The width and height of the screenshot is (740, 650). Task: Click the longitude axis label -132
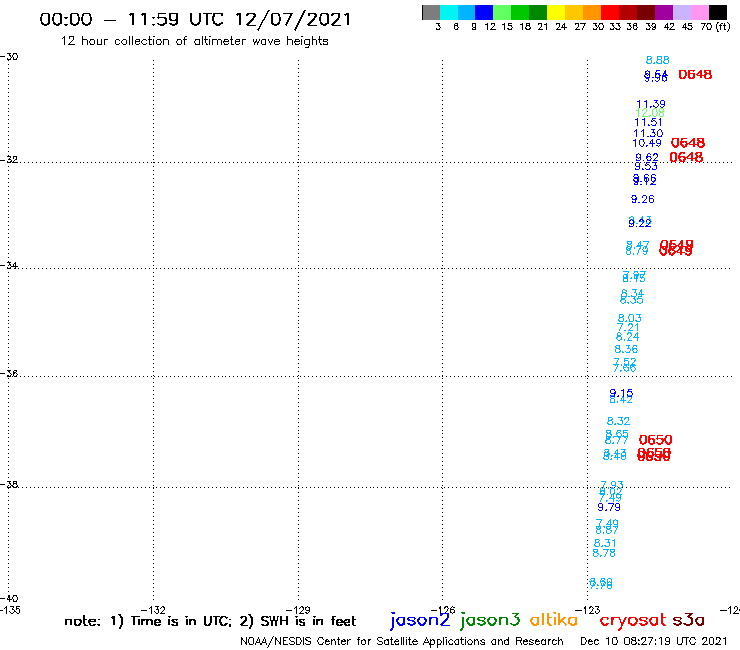153,610
